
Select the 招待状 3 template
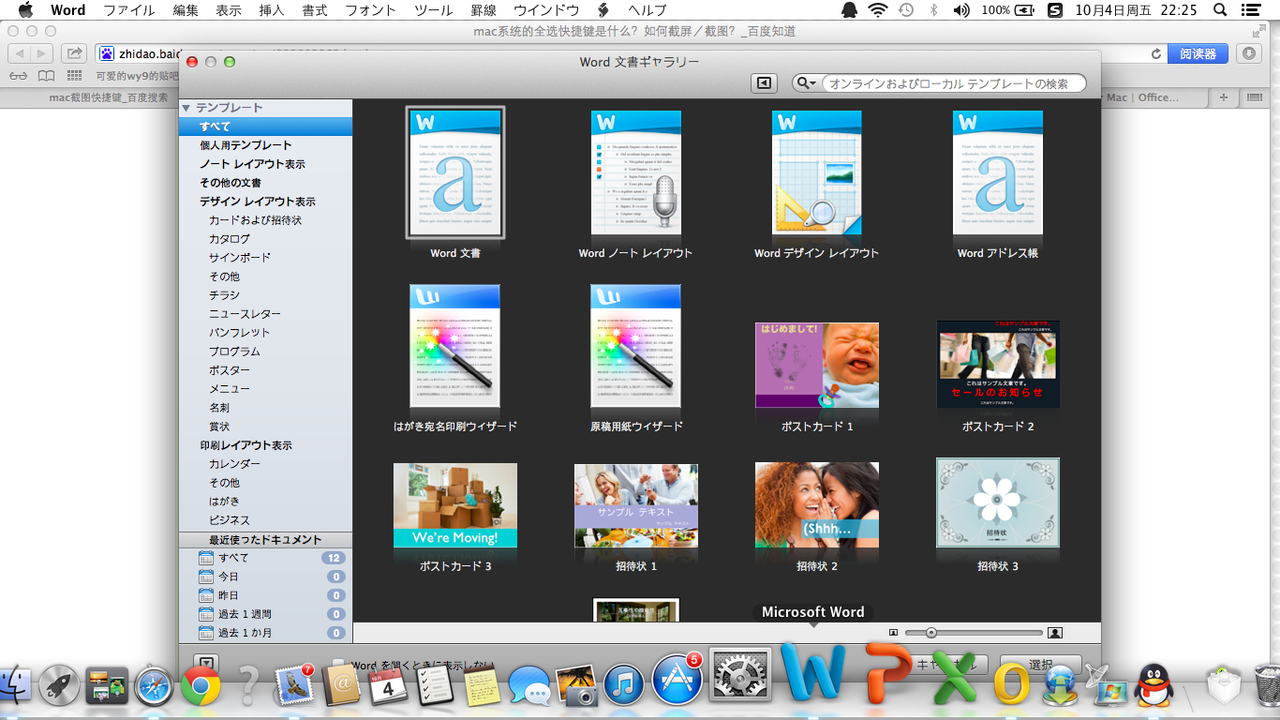(x=998, y=503)
